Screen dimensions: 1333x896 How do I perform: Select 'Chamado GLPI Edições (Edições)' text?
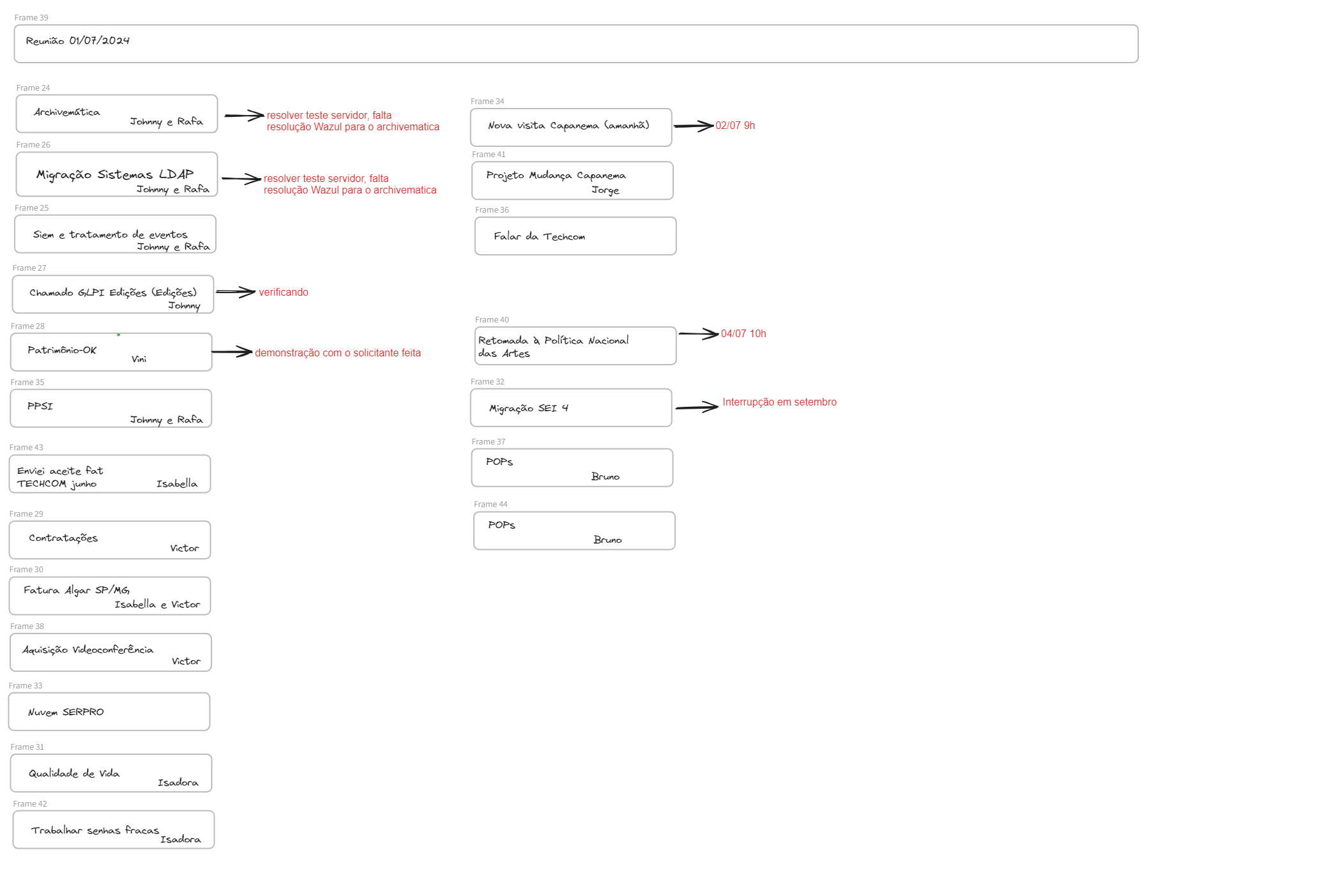[x=113, y=292]
